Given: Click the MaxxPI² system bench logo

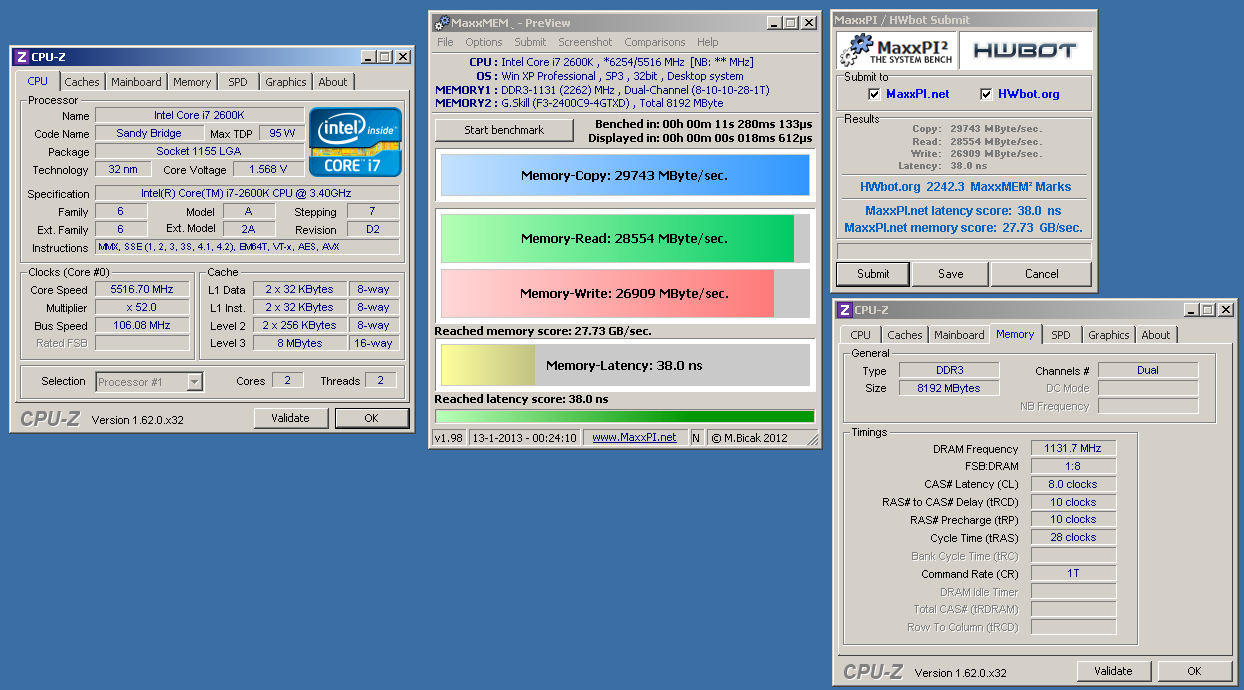Looking at the screenshot, I should tap(897, 50).
